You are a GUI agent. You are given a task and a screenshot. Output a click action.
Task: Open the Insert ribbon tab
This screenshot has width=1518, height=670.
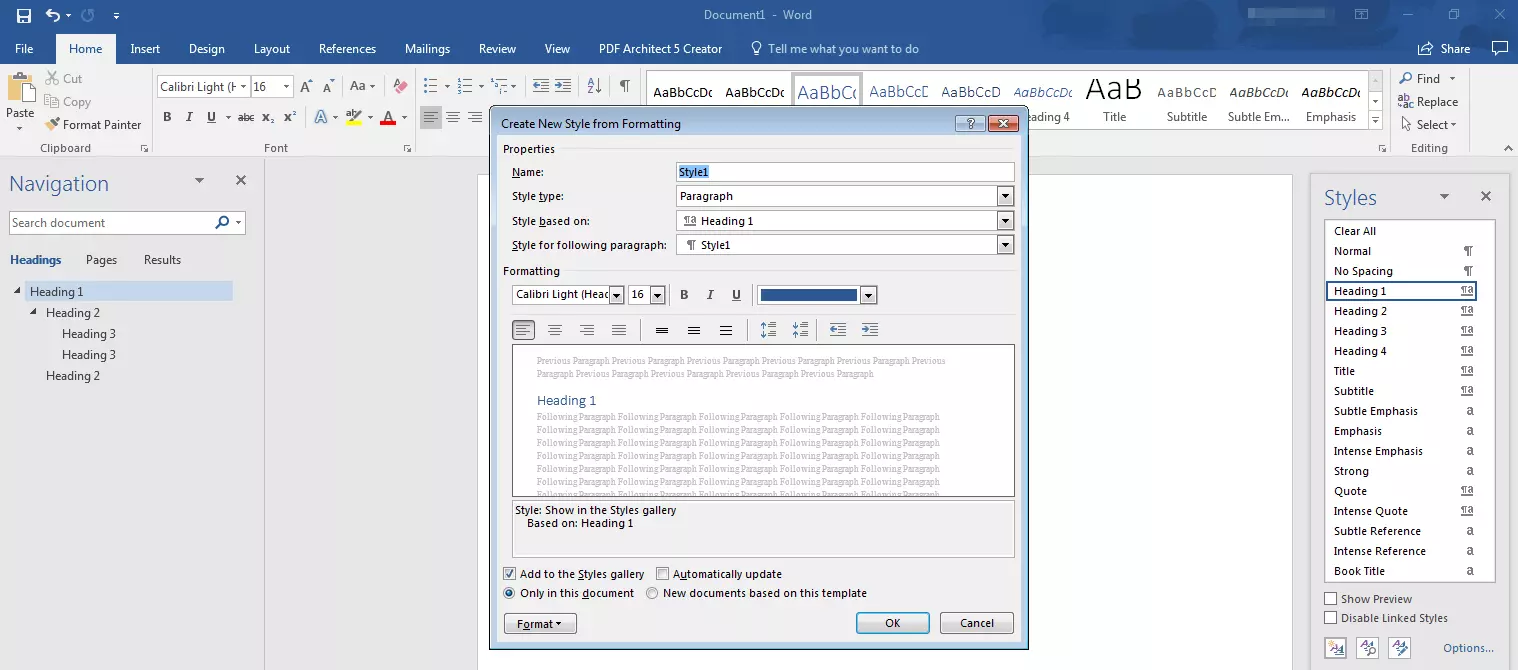pos(145,49)
